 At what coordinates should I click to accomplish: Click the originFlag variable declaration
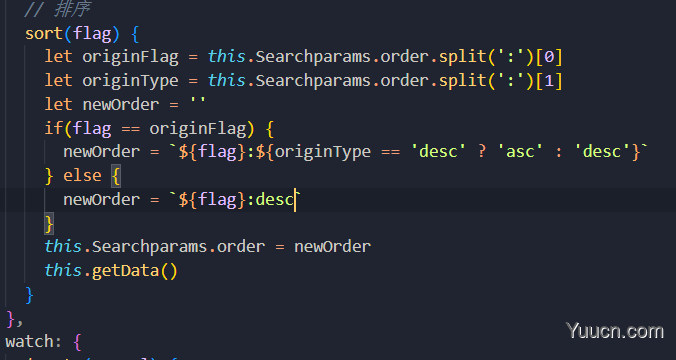coord(130,57)
